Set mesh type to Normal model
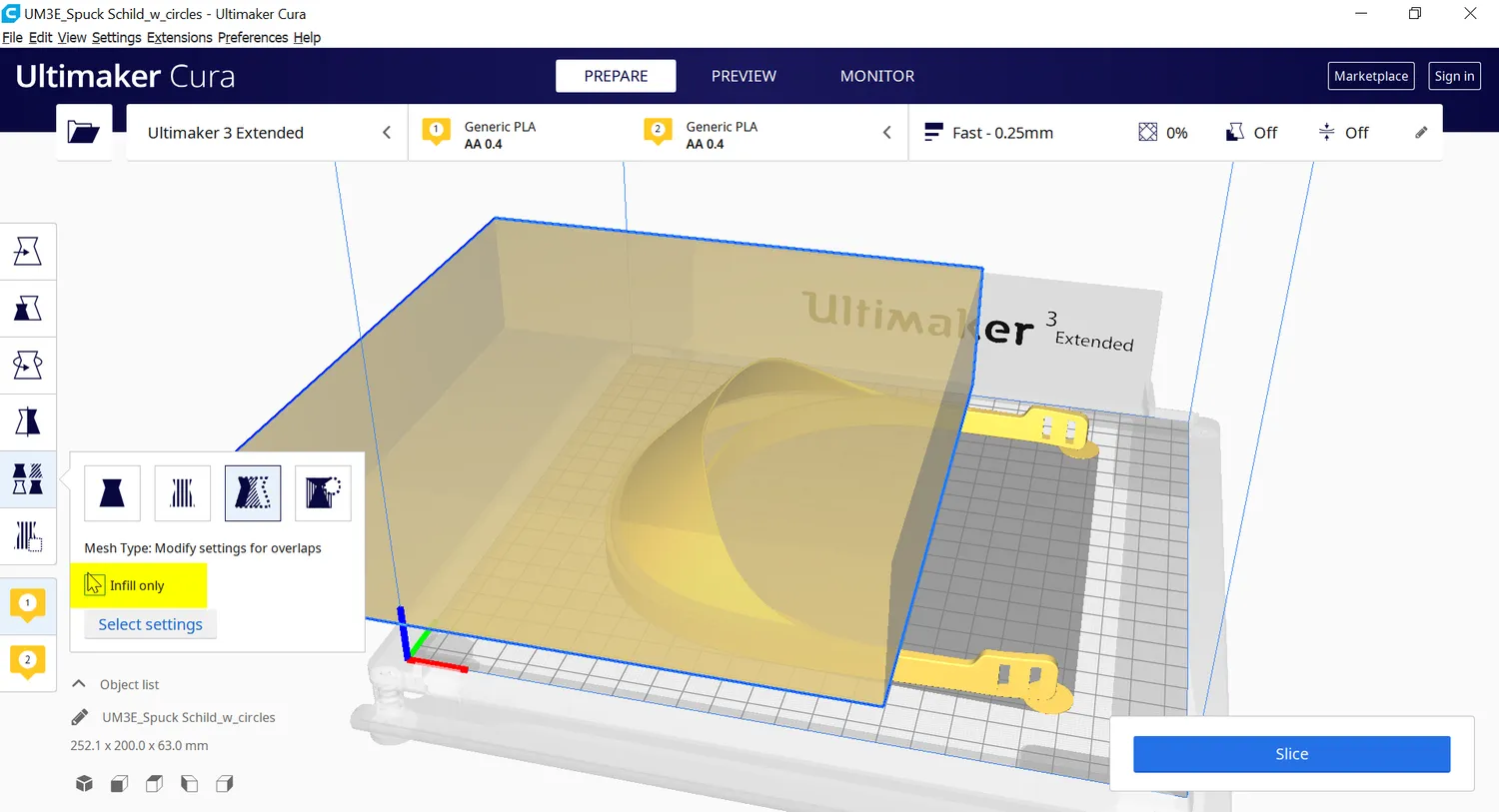 pyautogui.click(x=112, y=493)
